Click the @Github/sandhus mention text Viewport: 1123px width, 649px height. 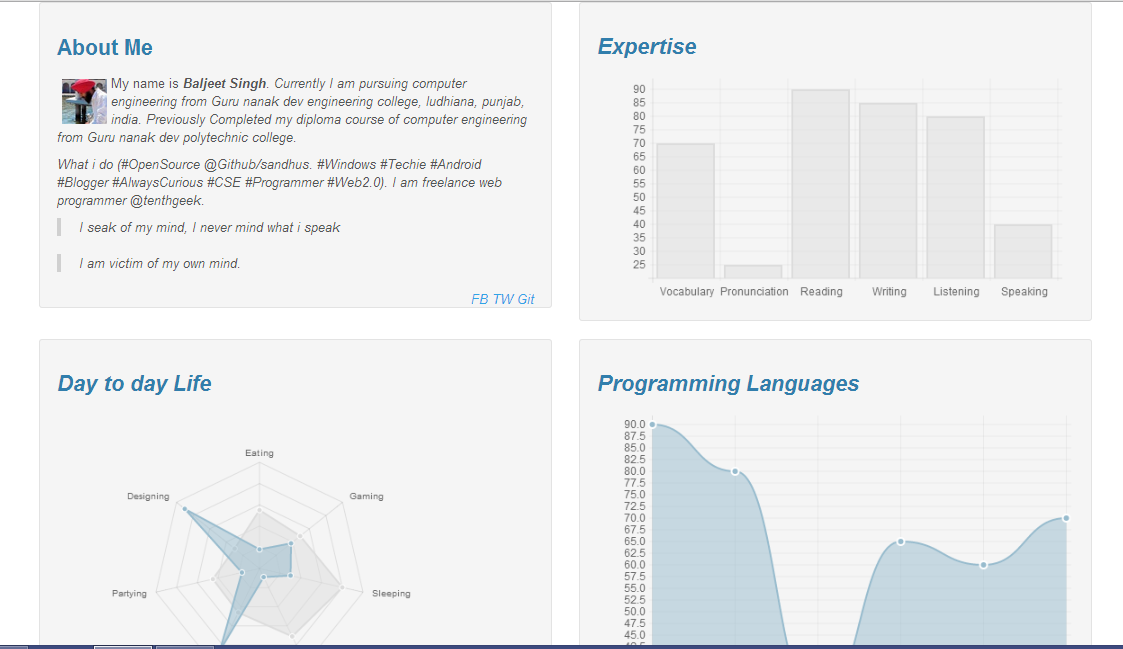tap(258, 165)
